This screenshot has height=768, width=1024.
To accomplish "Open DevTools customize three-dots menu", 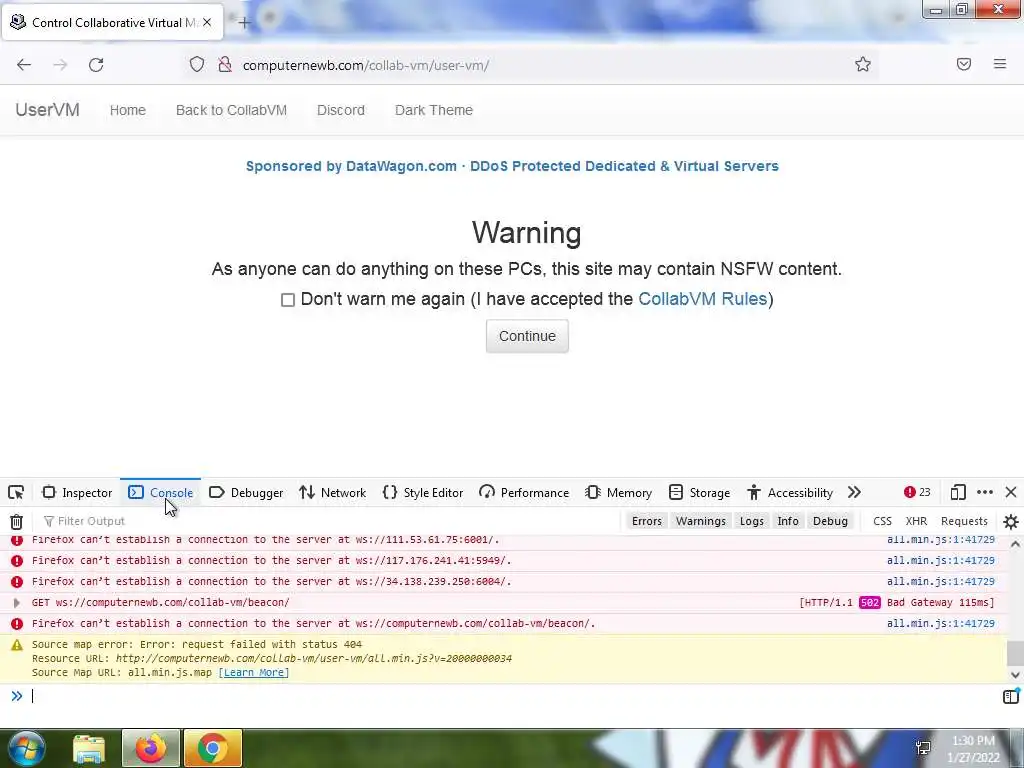I will [985, 492].
